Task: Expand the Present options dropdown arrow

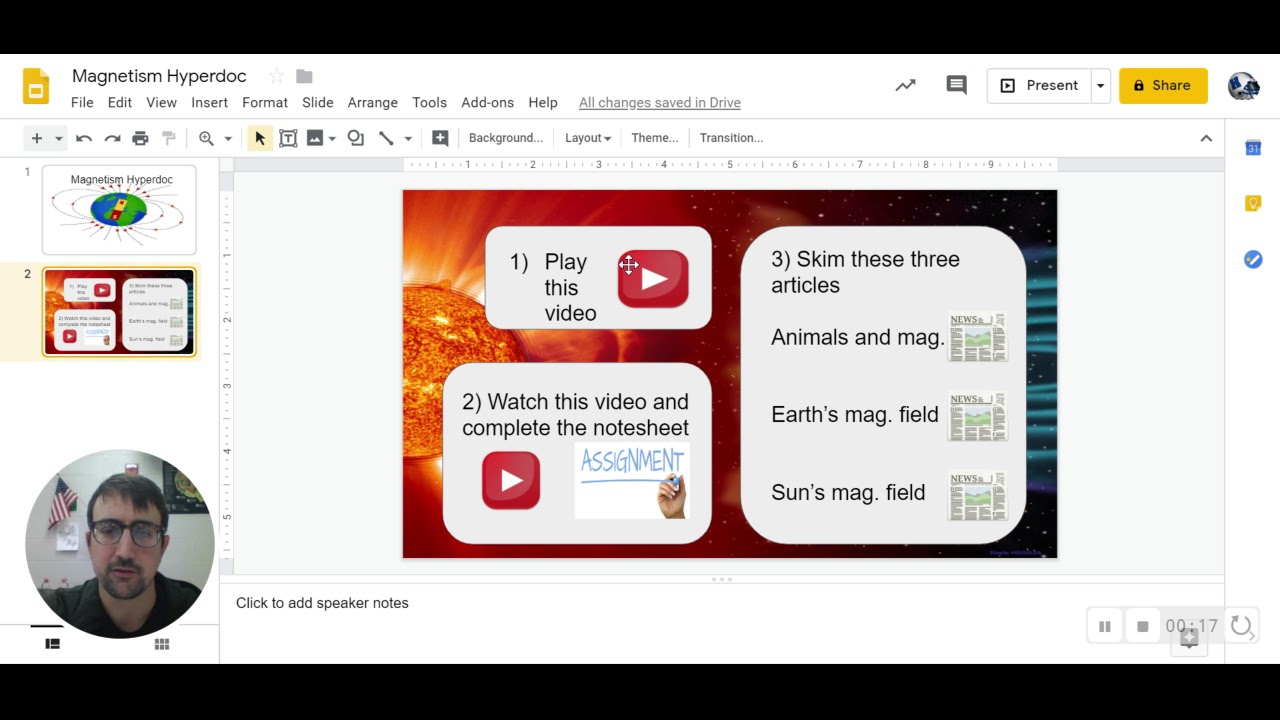Action: coord(1100,86)
